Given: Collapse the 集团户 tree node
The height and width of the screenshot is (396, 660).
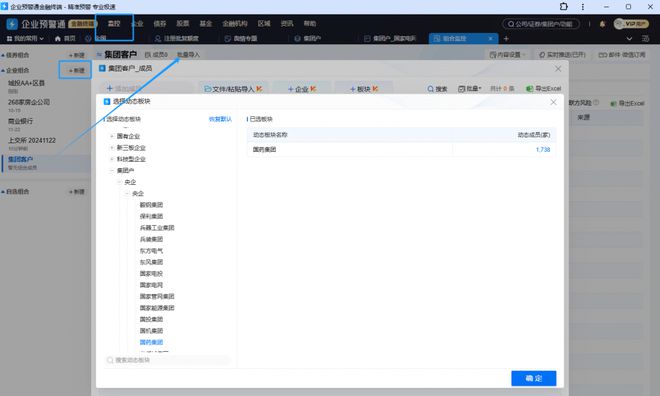Looking at the screenshot, I should tap(112, 170).
